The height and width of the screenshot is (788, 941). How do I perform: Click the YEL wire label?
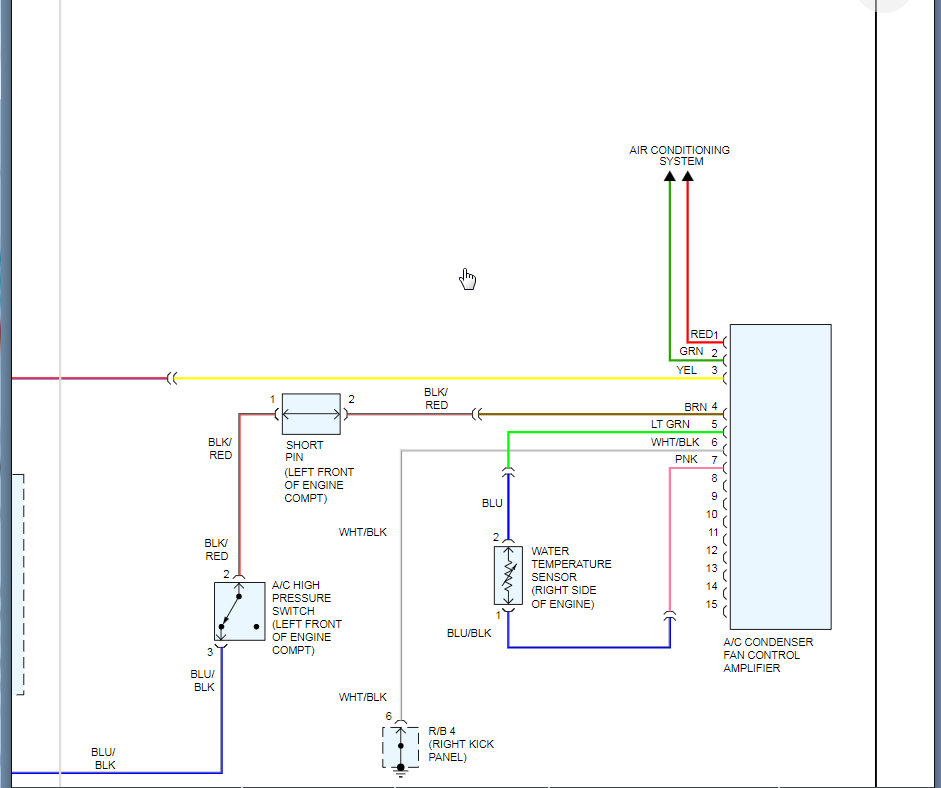coord(687,370)
